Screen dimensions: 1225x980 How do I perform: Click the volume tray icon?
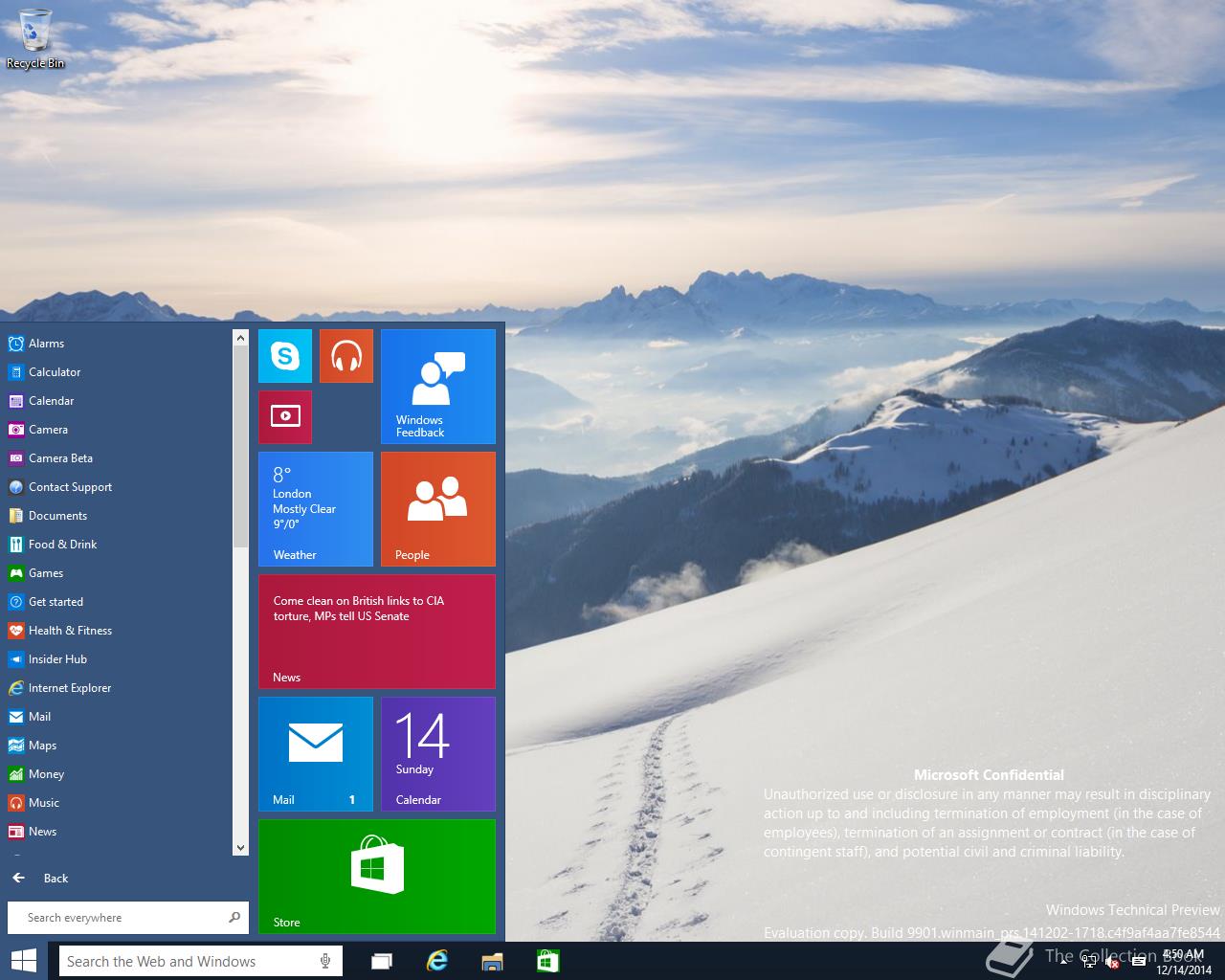(x=1112, y=962)
